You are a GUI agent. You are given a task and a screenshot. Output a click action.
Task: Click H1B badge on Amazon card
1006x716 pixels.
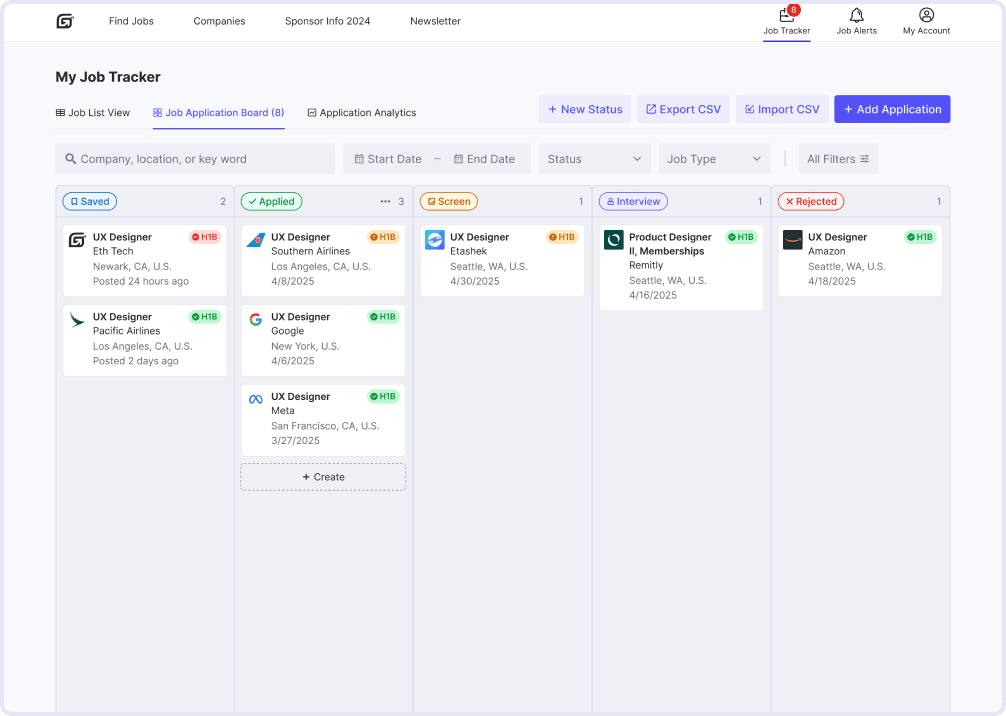(x=921, y=237)
